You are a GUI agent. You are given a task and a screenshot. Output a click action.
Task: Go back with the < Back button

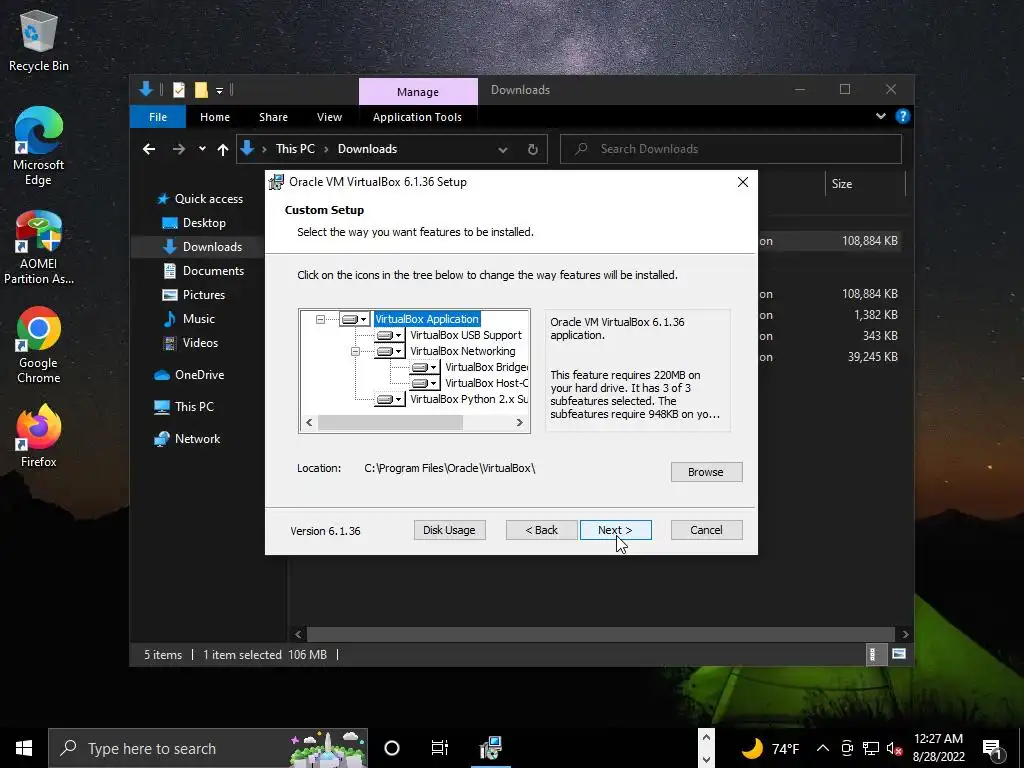tap(541, 530)
